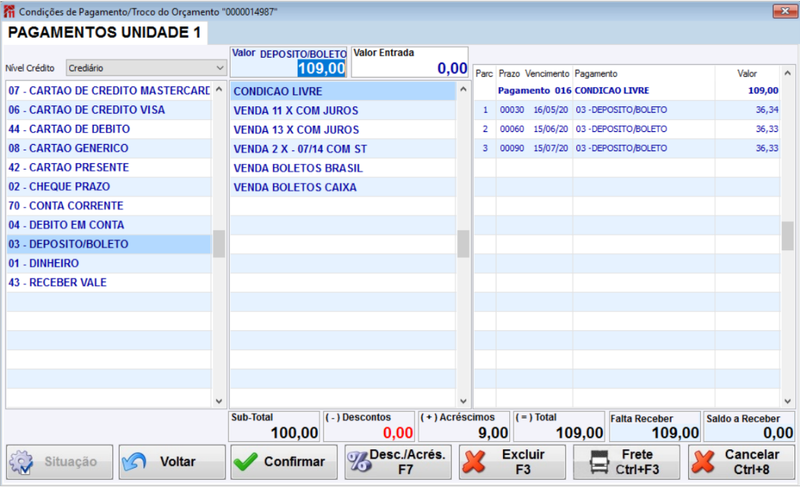Click the Sub-Total value 100,00
Screen dimensions: 800x487
[294, 433]
